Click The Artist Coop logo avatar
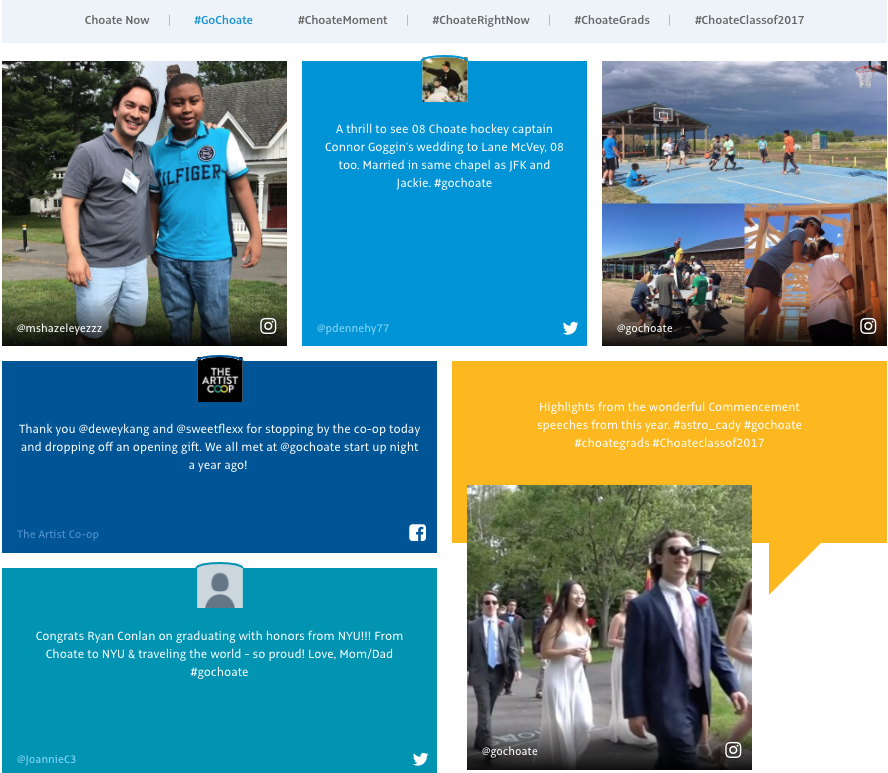The width and height of the screenshot is (888, 773). pyautogui.click(x=219, y=379)
